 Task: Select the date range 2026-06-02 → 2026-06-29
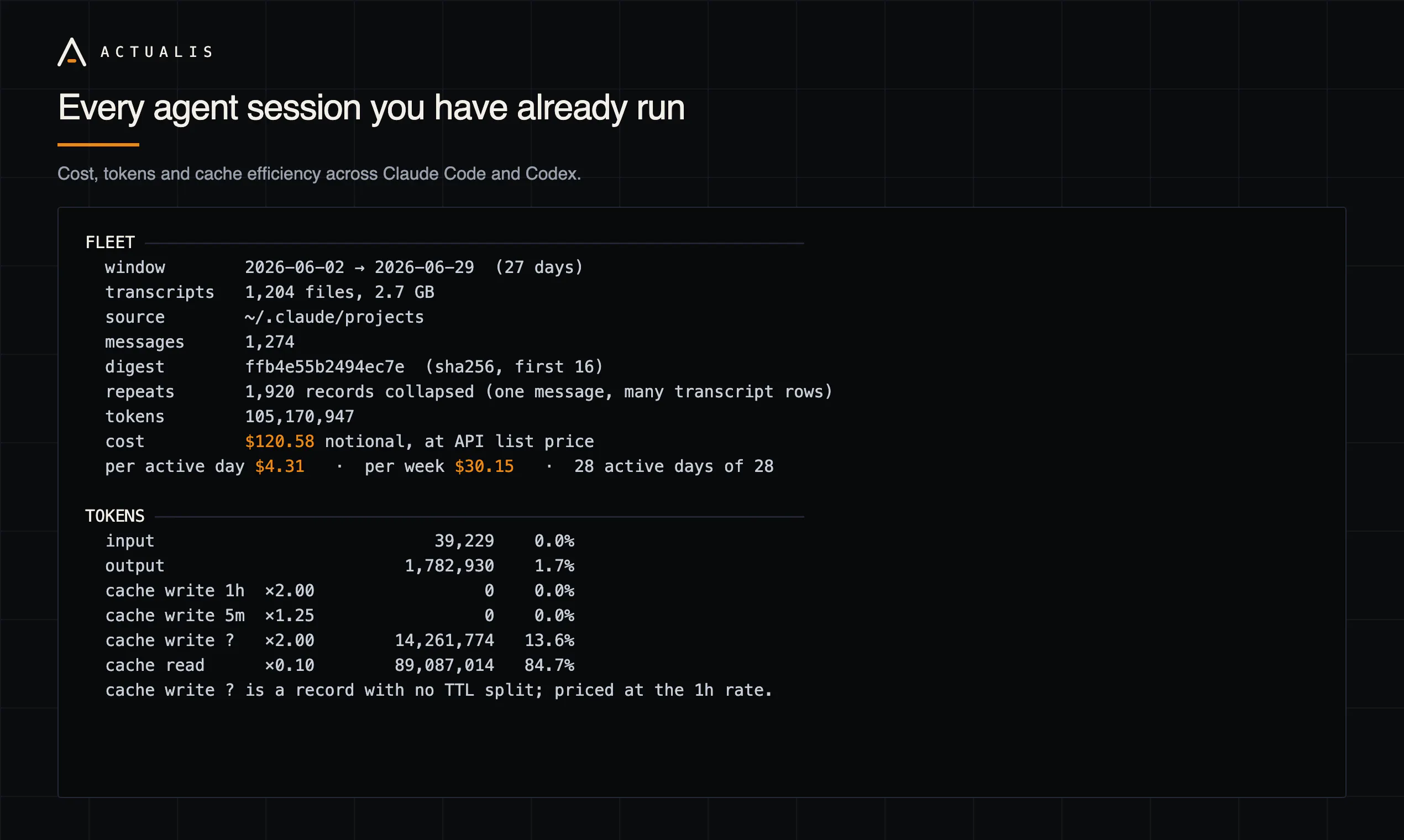(x=359, y=267)
